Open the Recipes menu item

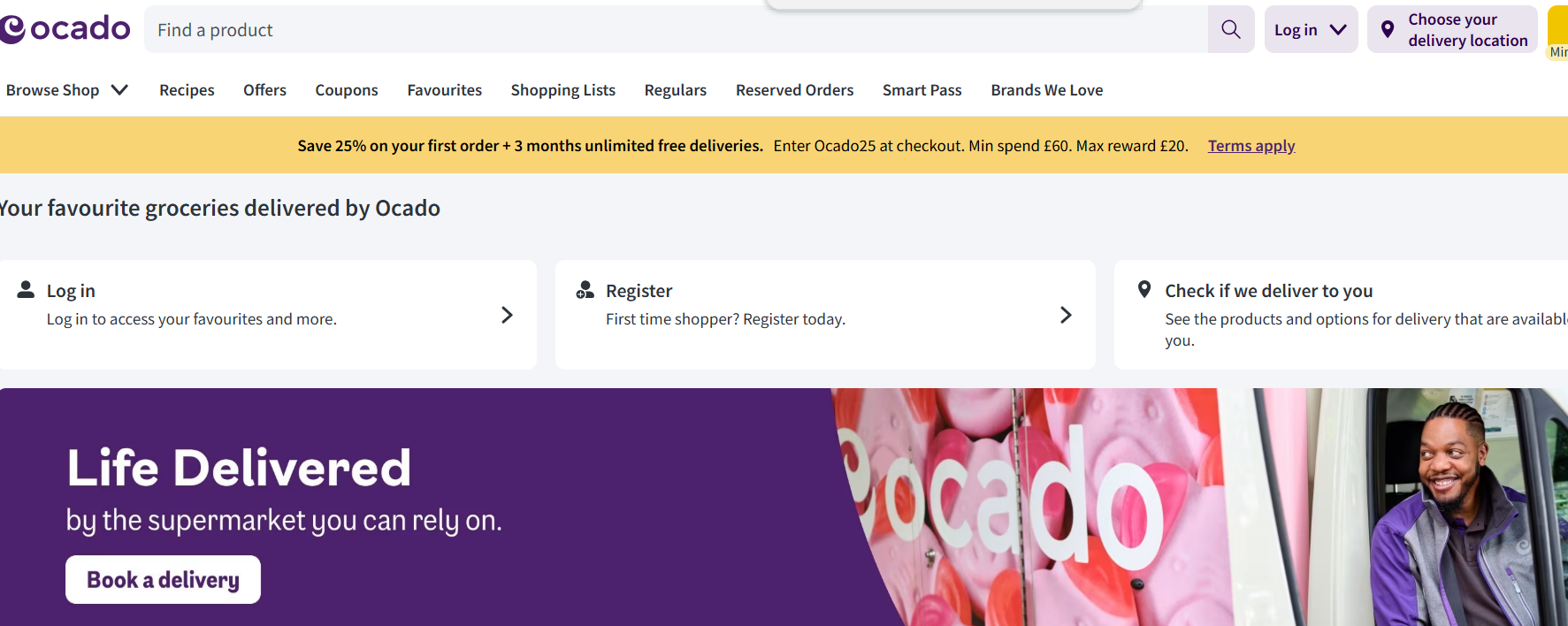click(187, 90)
